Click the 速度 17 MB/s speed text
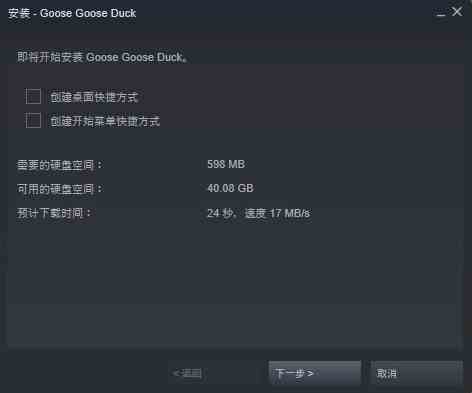This screenshot has height=393, width=472. [277, 213]
